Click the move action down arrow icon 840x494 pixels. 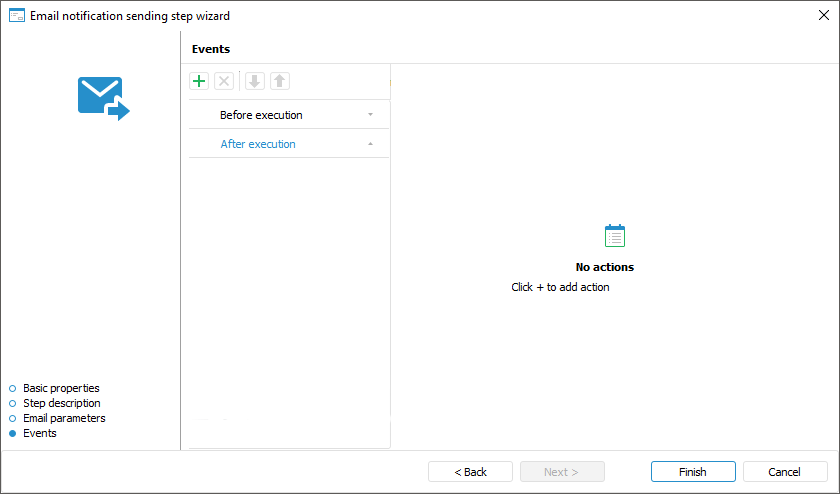click(254, 81)
